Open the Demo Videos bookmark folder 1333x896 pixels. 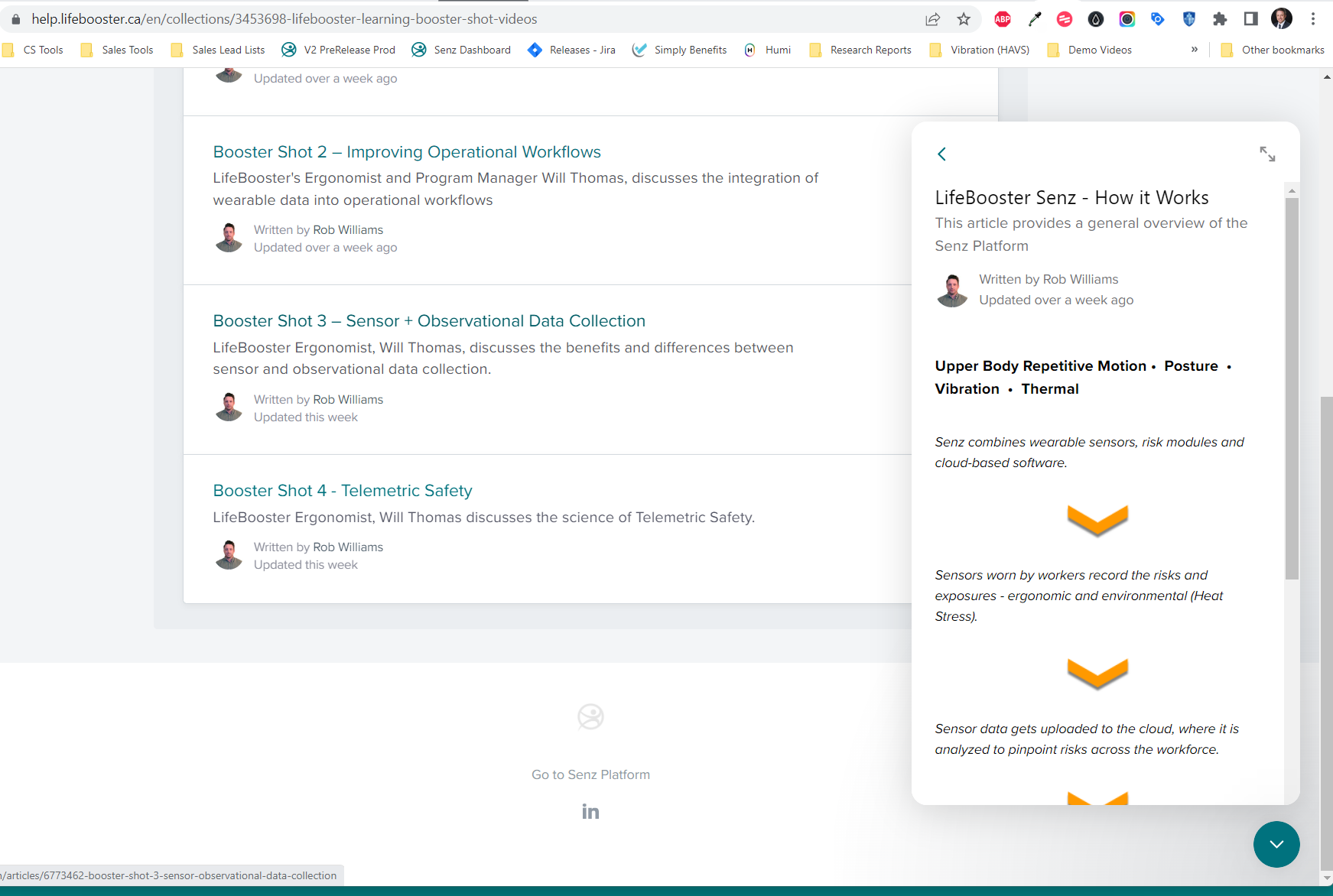pos(1090,50)
